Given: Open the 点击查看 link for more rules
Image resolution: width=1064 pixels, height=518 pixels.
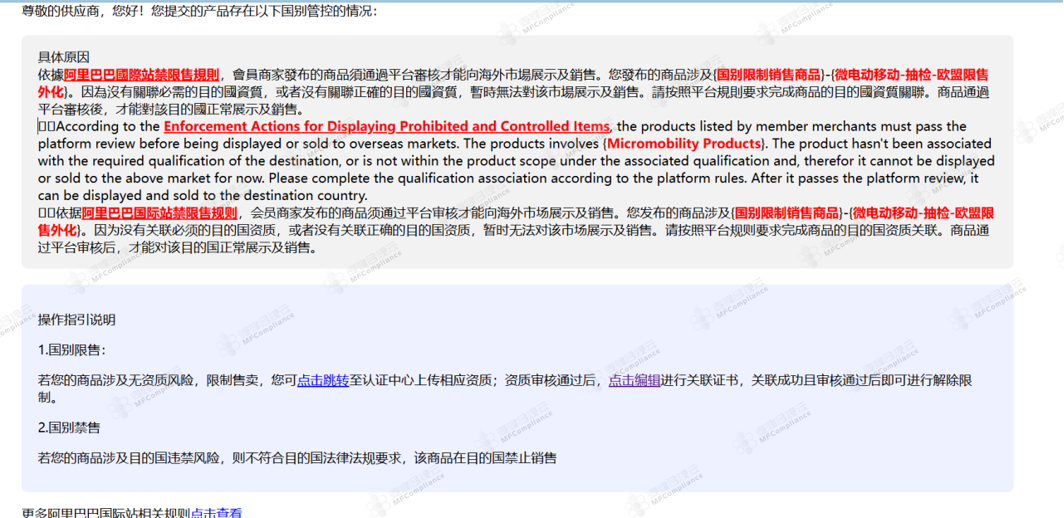Looking at the screenshot, I should click(x=216, y=513).
